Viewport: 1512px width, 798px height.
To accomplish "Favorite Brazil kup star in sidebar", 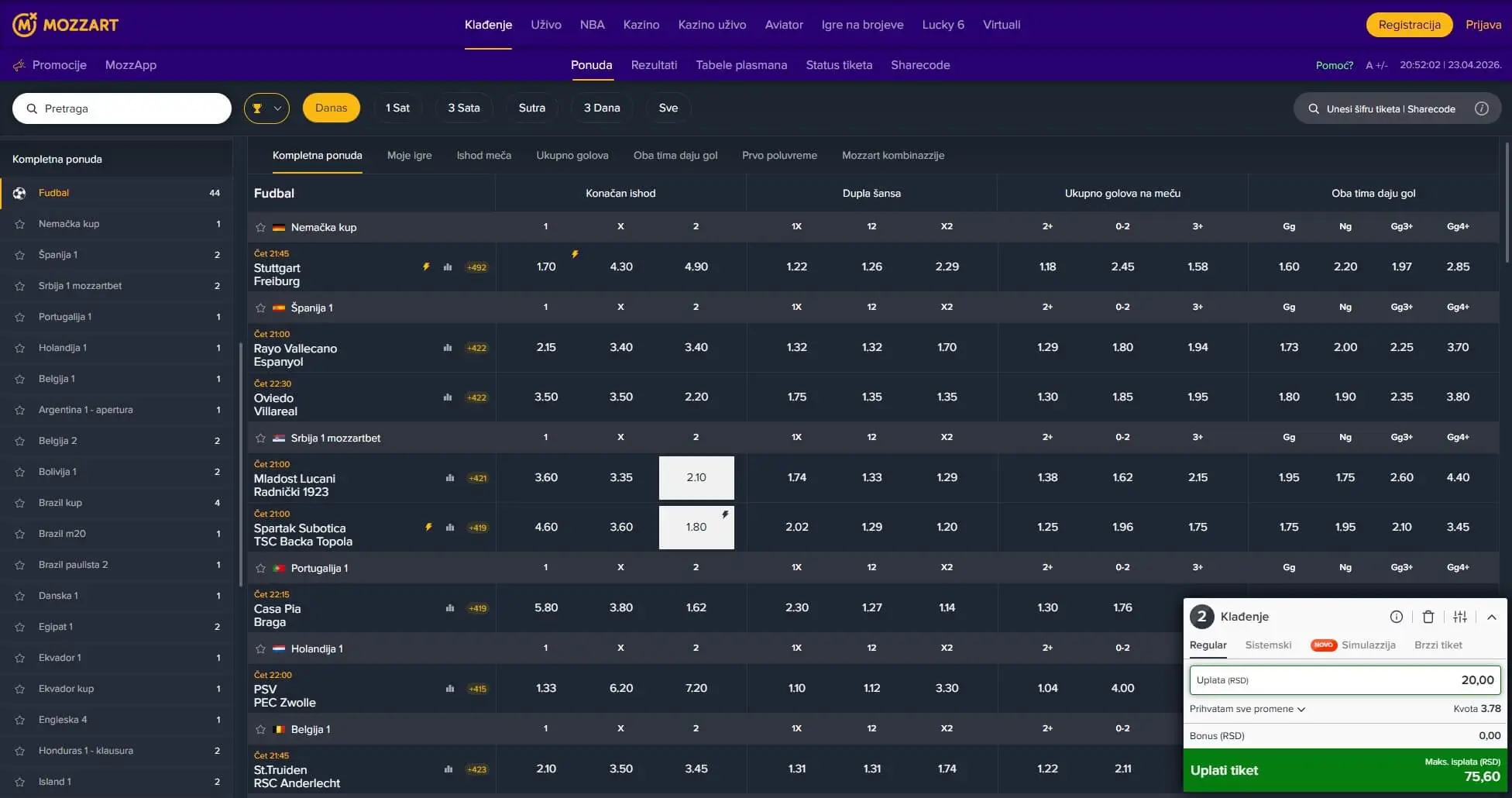I will coord(20,503).
